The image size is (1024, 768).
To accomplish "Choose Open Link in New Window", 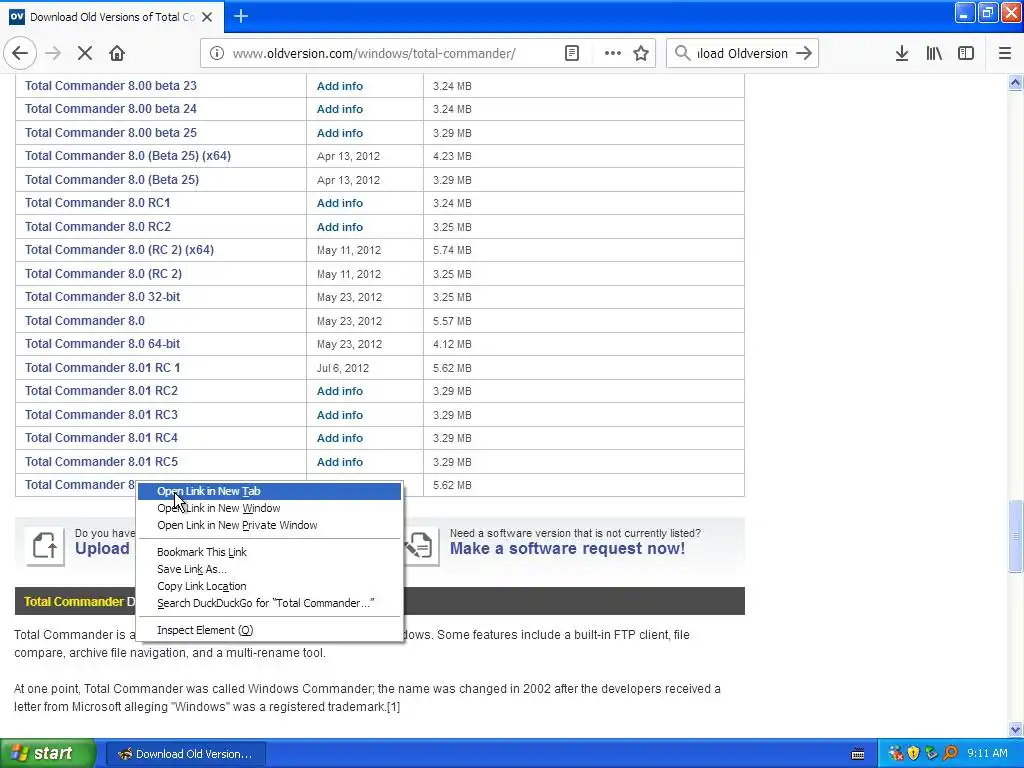I will 269,508.
